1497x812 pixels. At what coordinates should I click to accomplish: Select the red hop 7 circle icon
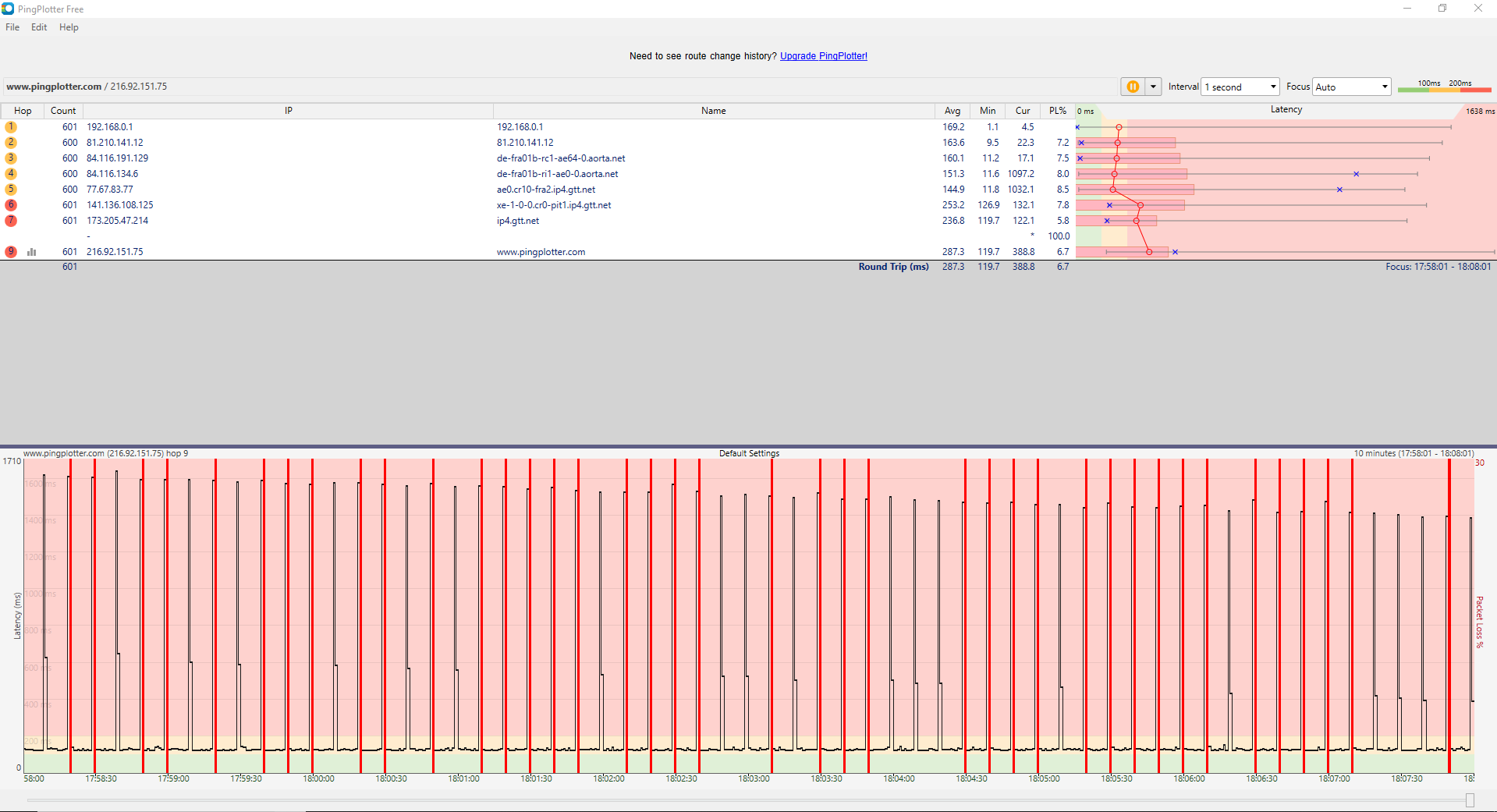[x=11, y=221]
